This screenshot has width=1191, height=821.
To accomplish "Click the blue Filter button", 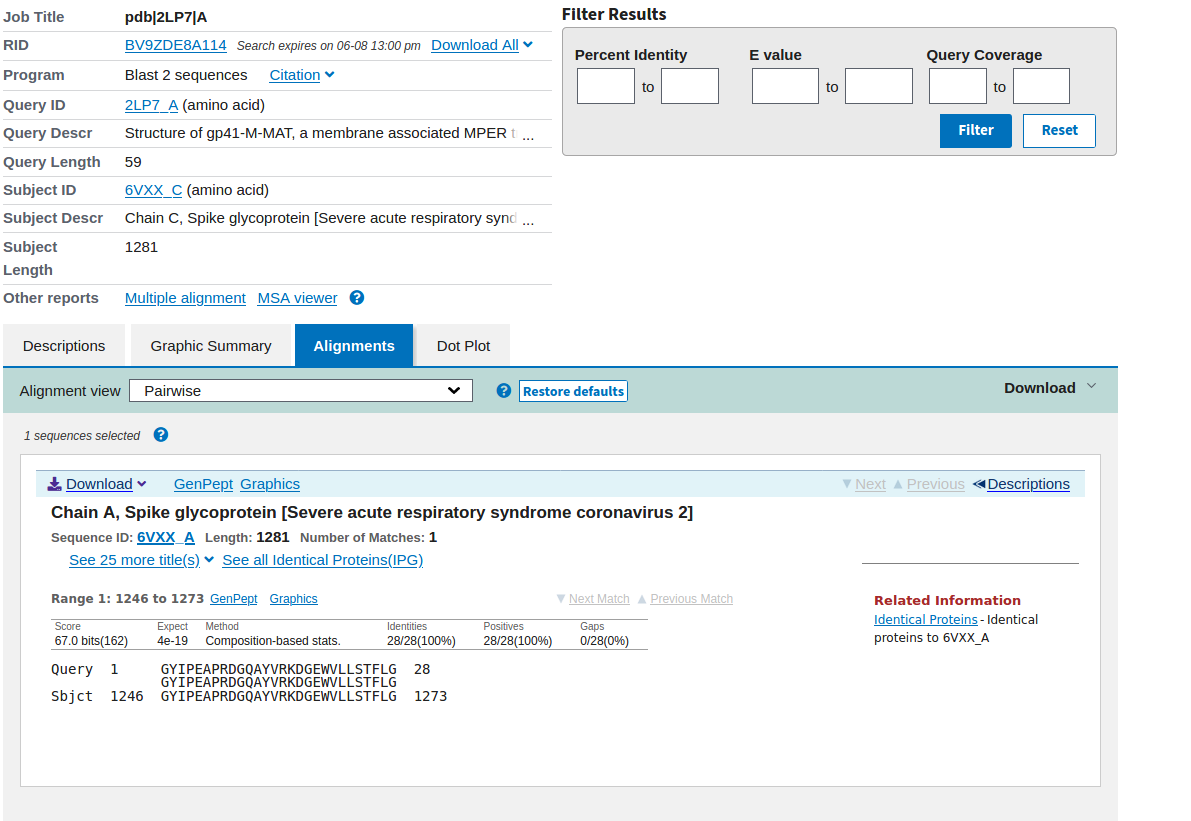I will click(975, 131).
